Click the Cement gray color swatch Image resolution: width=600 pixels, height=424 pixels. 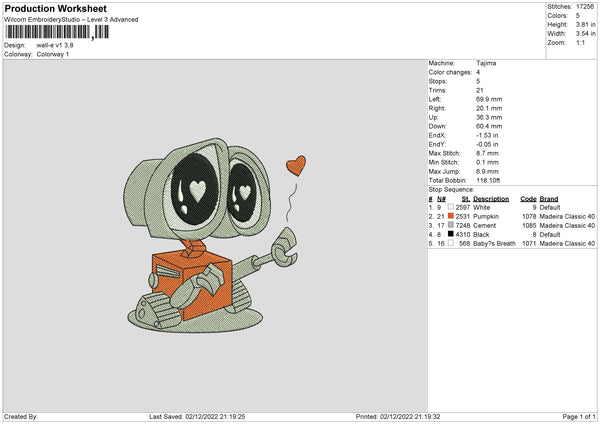(x=451, y=225)
